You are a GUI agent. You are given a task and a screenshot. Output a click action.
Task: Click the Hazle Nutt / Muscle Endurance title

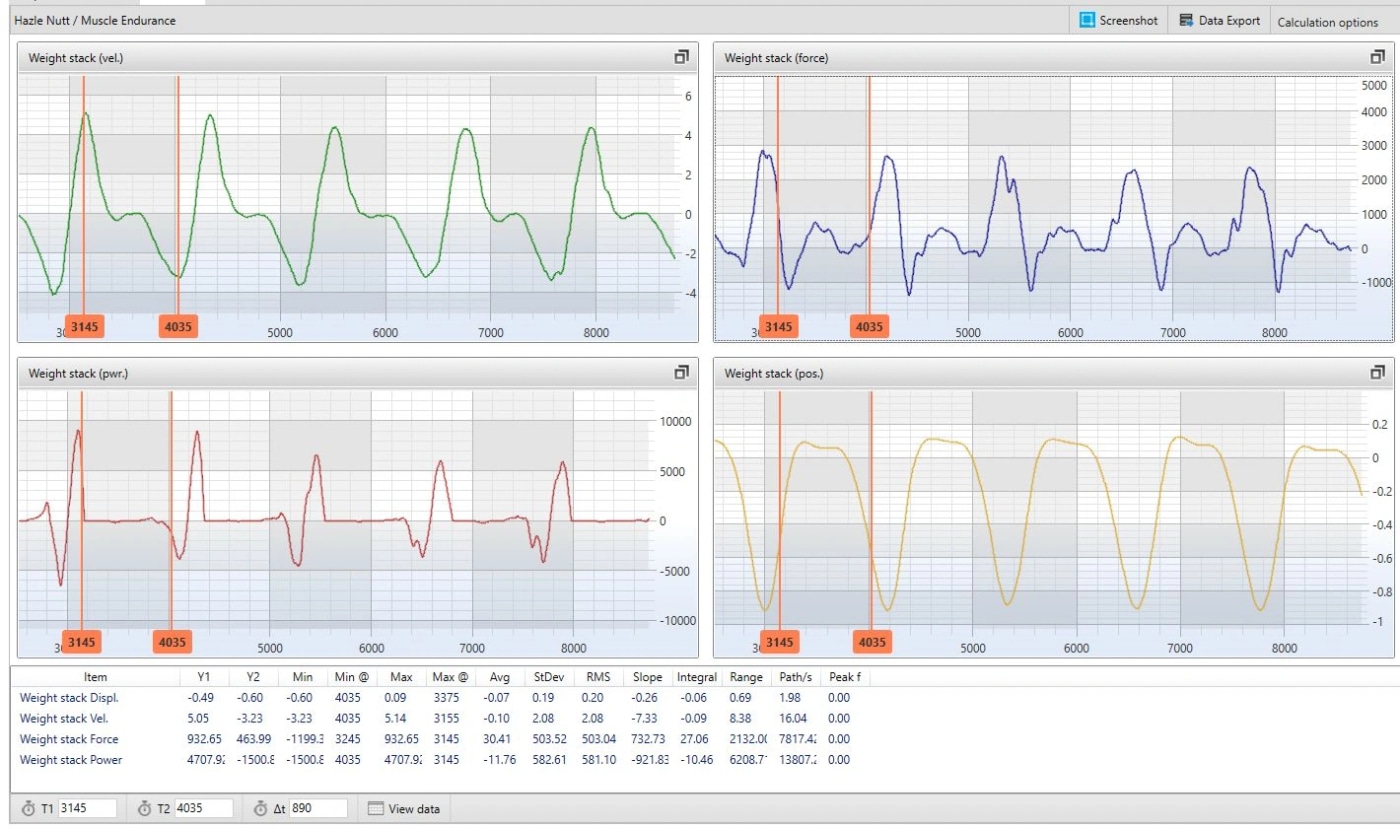pyautogui.click(x=95, y=20)
